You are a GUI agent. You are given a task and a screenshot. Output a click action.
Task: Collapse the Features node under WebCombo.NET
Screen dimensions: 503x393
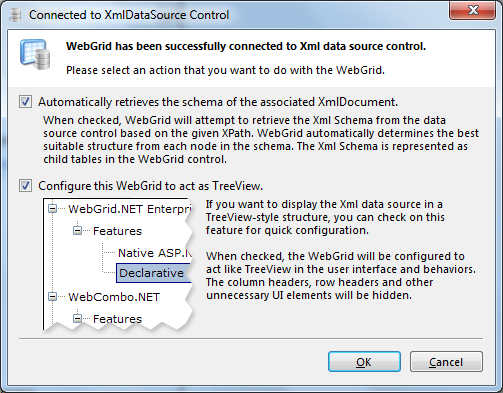click(x=77, y=319)
